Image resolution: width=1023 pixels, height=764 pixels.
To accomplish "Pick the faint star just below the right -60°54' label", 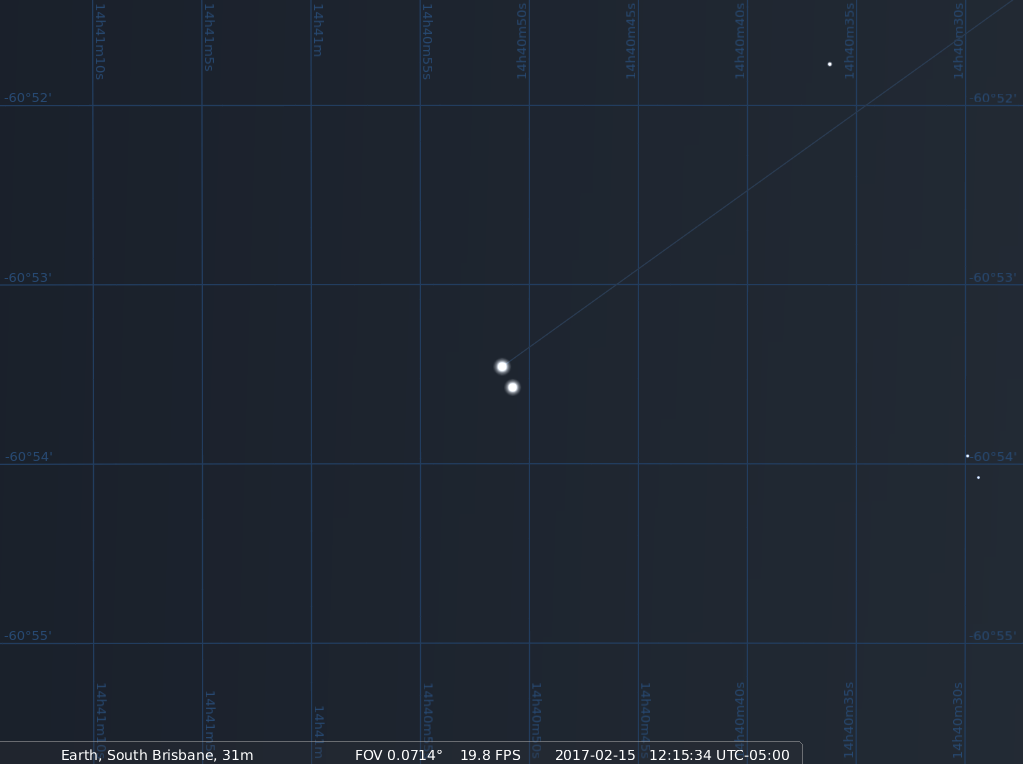I will point(978,478).
